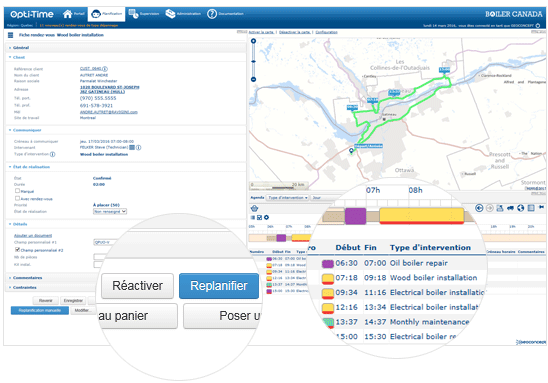
Task: Open the Non renseigné dropdown
Action: click(x=110, y=211)
